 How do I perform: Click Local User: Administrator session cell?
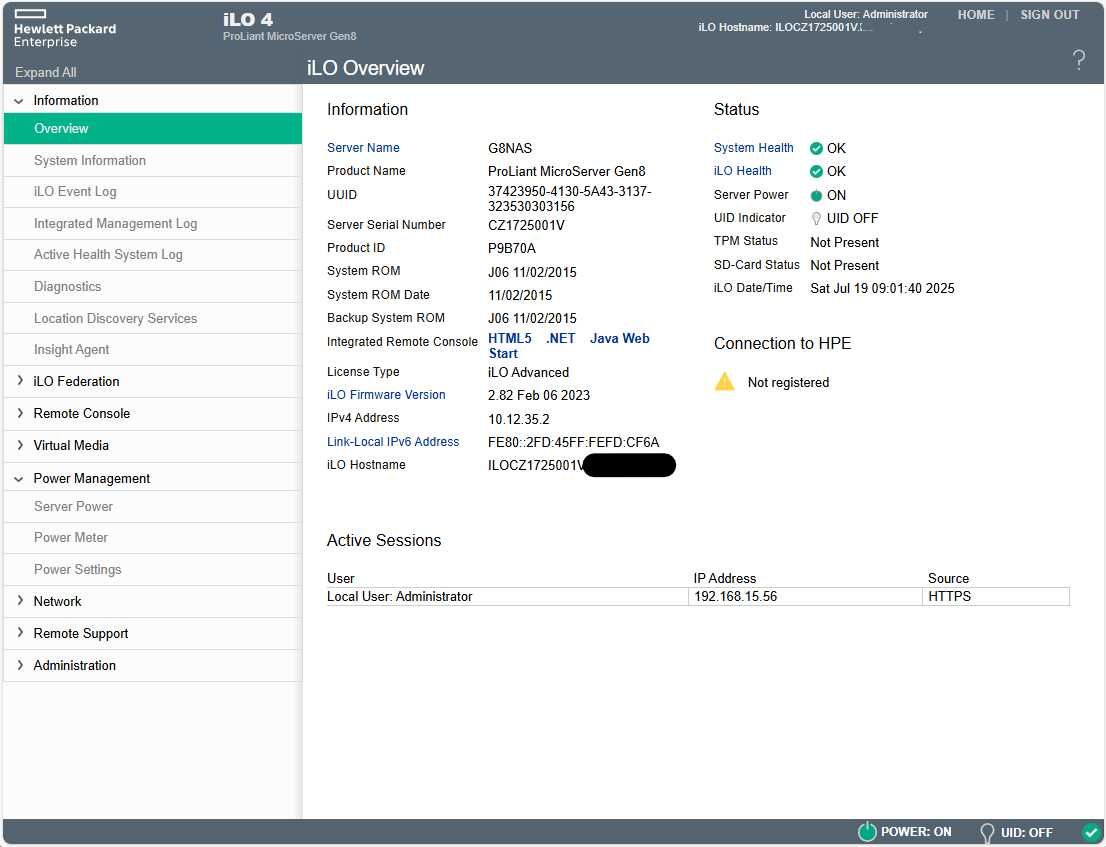coord(507,597)
